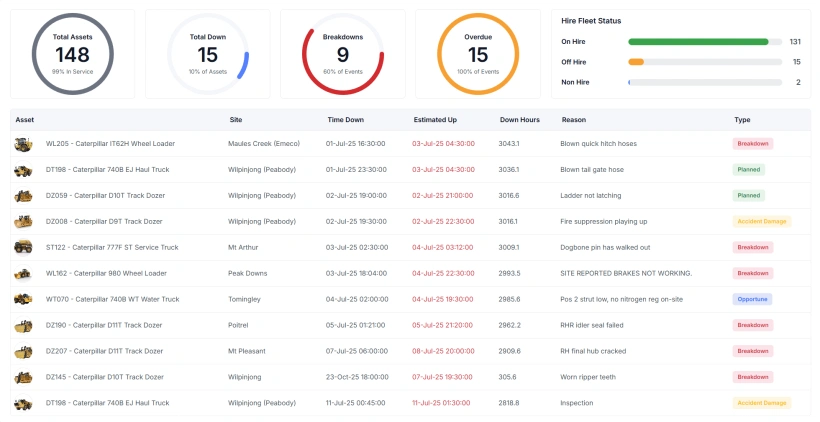Click the DZ059 track dozer icon
Viewport: 820px width, 422px height.
(x=22, y=195)
